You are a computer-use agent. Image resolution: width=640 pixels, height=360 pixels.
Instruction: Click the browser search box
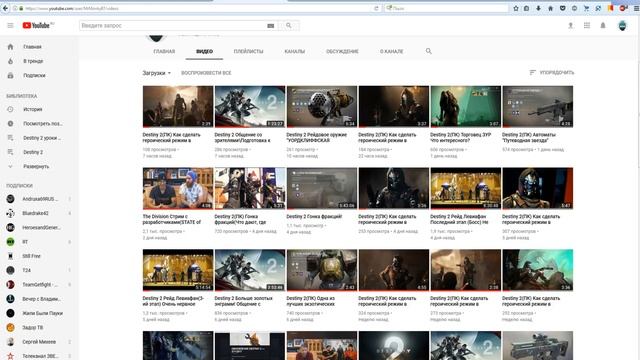pos(446,8)
